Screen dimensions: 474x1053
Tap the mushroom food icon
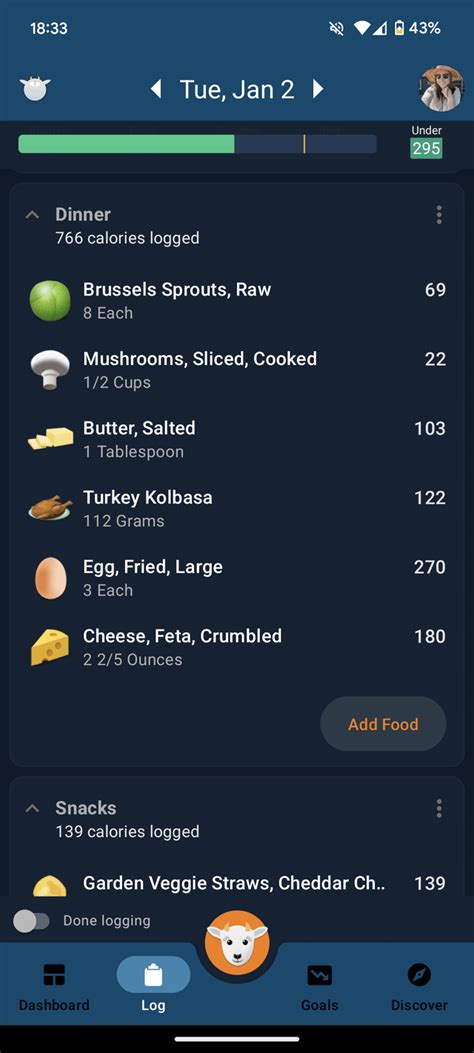[50, 370]
